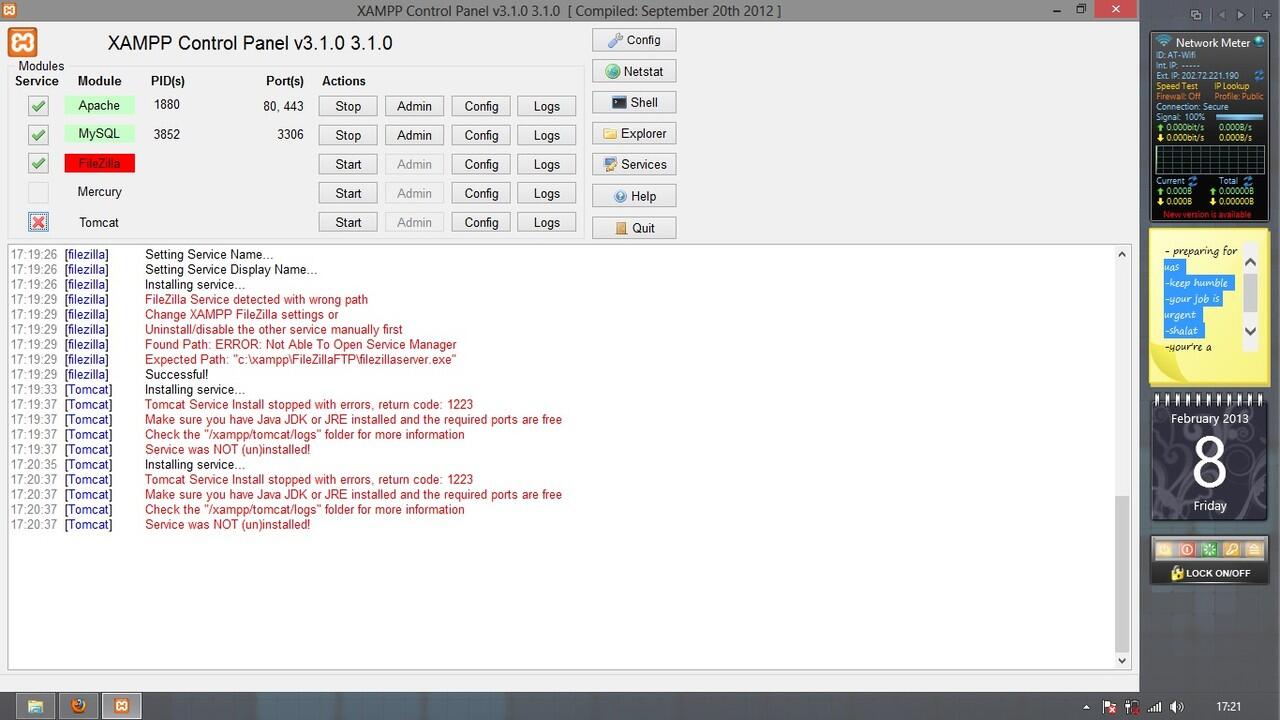
Task: Open the Explorer folder button
Action: click(634, 133)
